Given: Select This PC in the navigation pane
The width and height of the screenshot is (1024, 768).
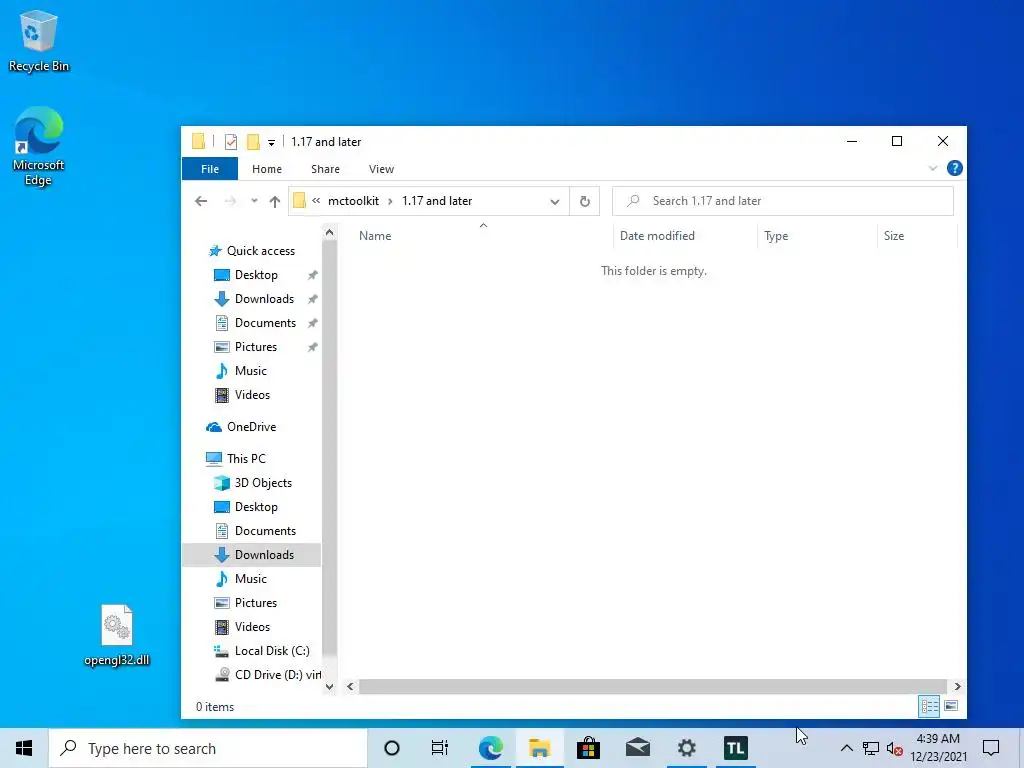Looking at the screenshot, I should [246, 459].
